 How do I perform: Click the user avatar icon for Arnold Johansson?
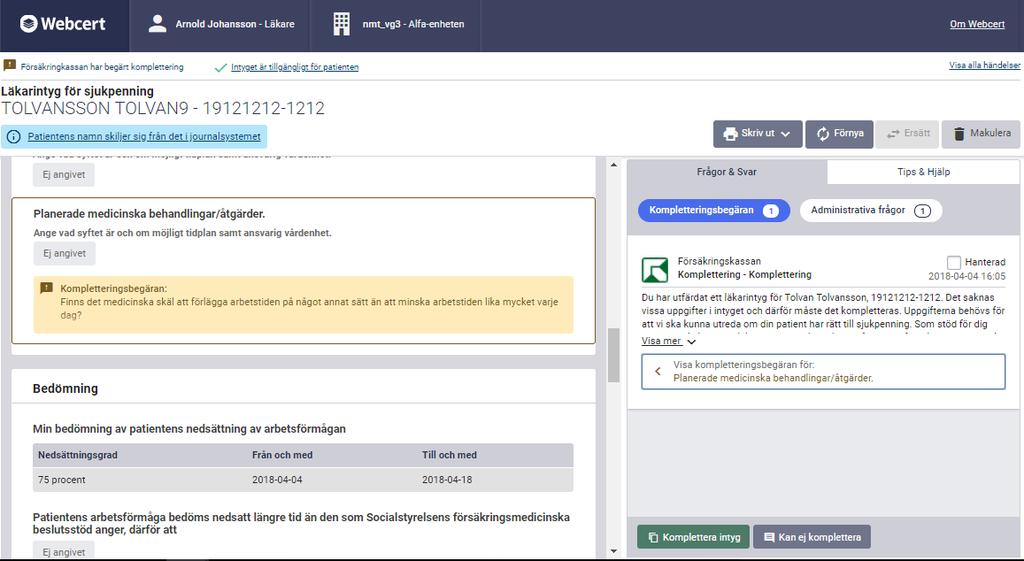(157, 24)
